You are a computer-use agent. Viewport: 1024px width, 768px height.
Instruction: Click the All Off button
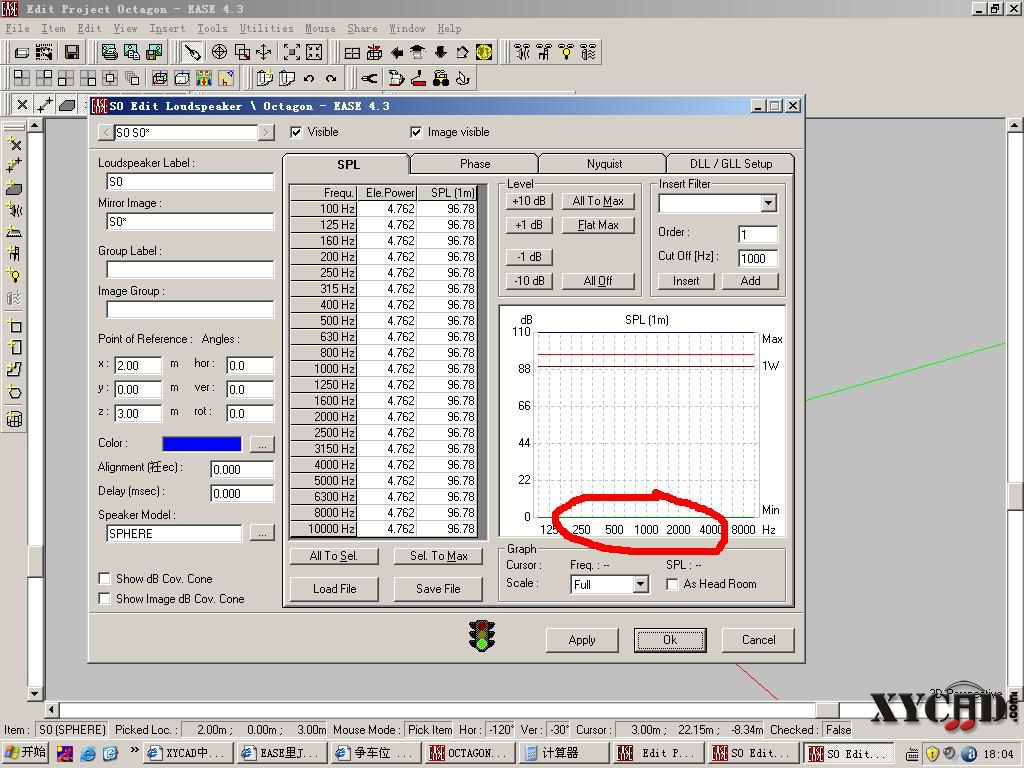(x=598, y=281)
